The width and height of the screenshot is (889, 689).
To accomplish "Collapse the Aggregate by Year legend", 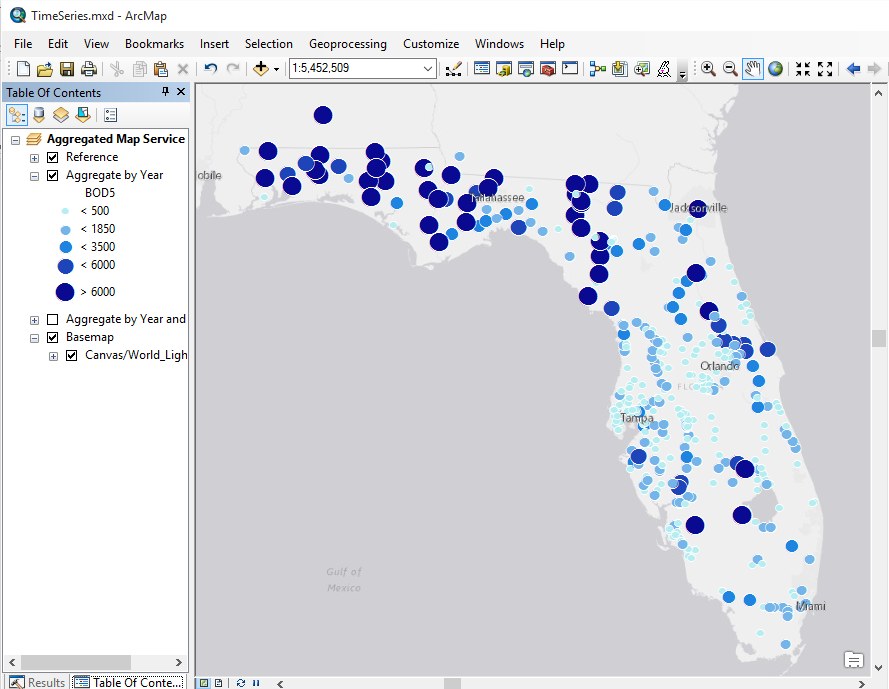I will click(35, 175).
